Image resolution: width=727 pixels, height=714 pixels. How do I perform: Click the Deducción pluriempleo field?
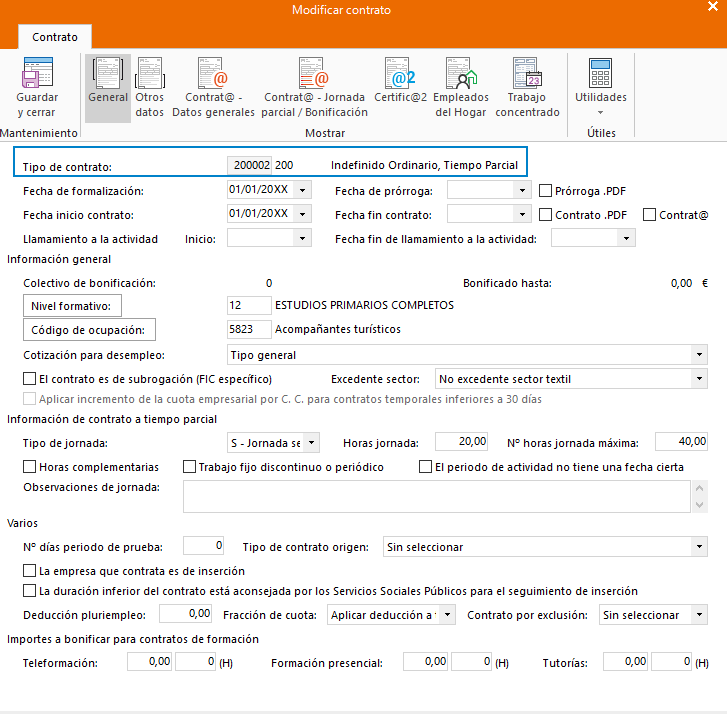pos(185,613)
